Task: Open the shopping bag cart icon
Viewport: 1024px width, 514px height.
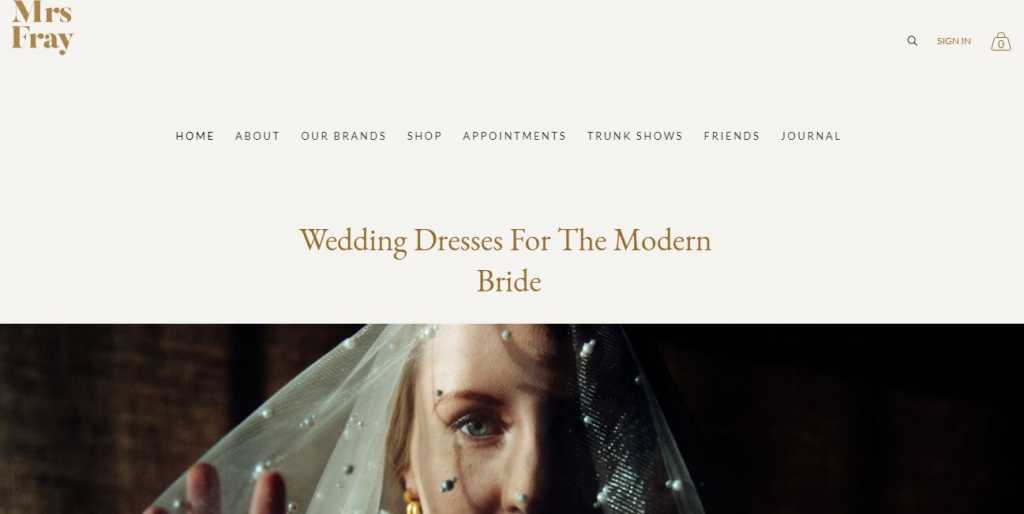Action: pyautogui.click(x=1000, y=42)
